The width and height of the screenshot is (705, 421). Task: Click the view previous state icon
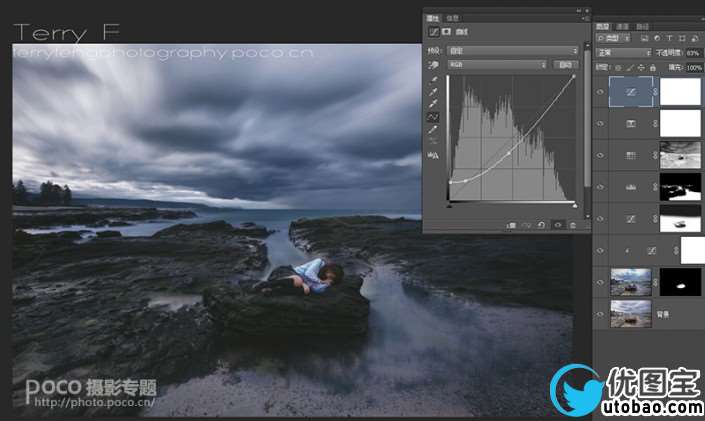[527, 225]
